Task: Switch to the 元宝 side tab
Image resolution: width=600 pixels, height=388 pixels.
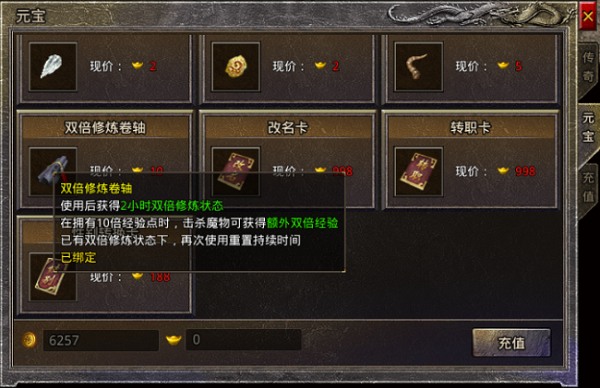Action: (589, 127)
